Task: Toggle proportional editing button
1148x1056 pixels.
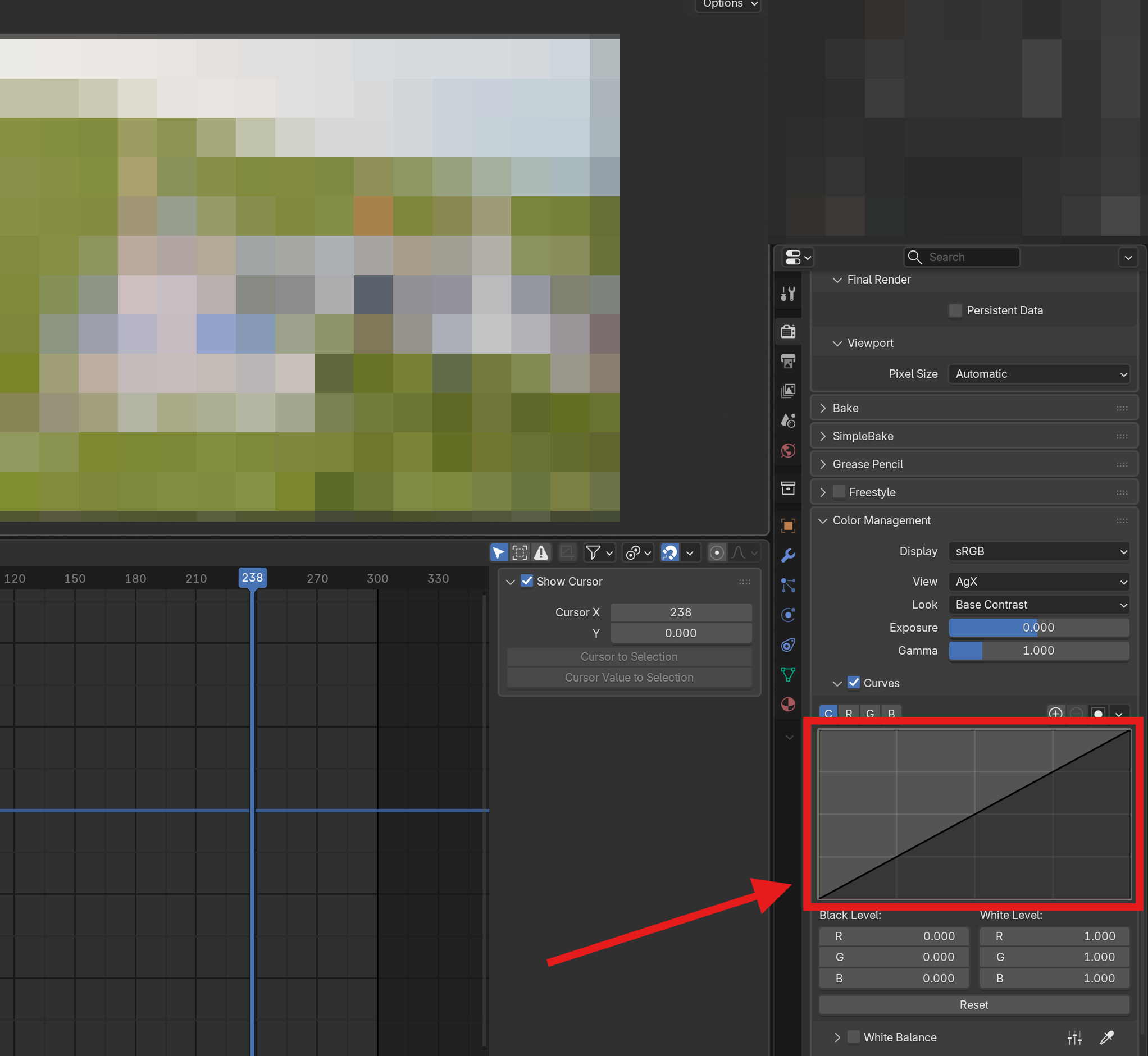Action: (716, 552)
